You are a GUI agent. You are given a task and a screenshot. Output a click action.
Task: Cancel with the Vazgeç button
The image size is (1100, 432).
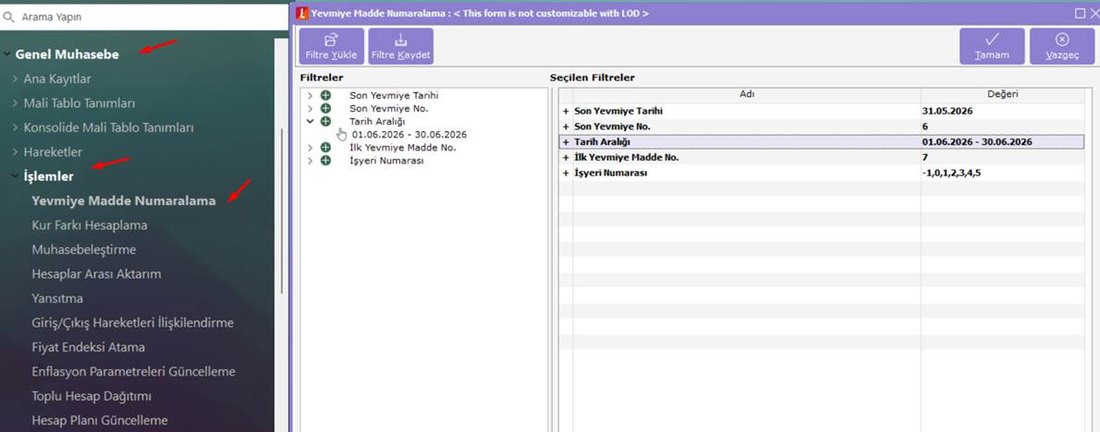point(1062,46)
